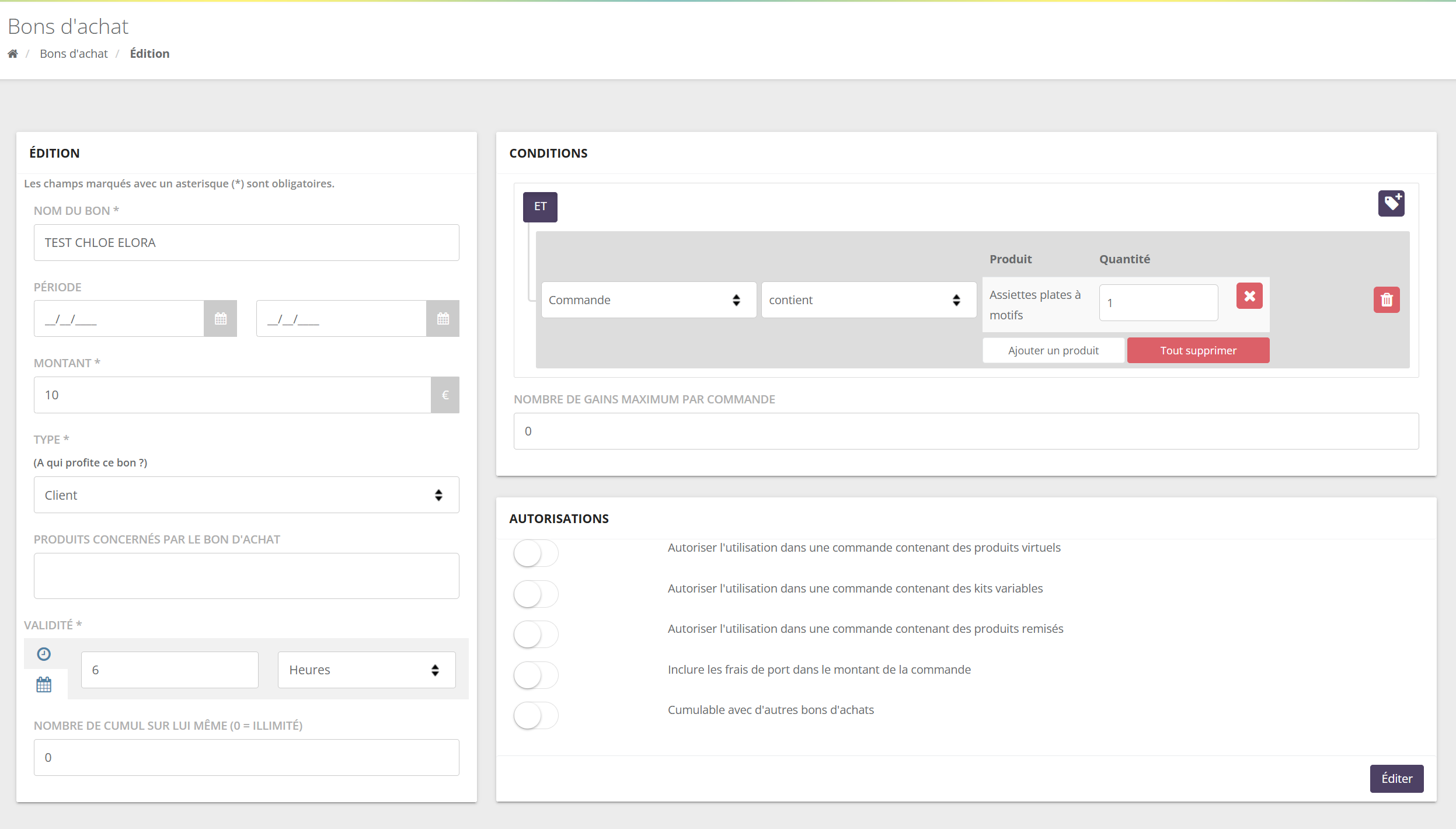Go to home via house icon
The height and width of the screenshot is (829, 1456).
click(x=13, y=54)
